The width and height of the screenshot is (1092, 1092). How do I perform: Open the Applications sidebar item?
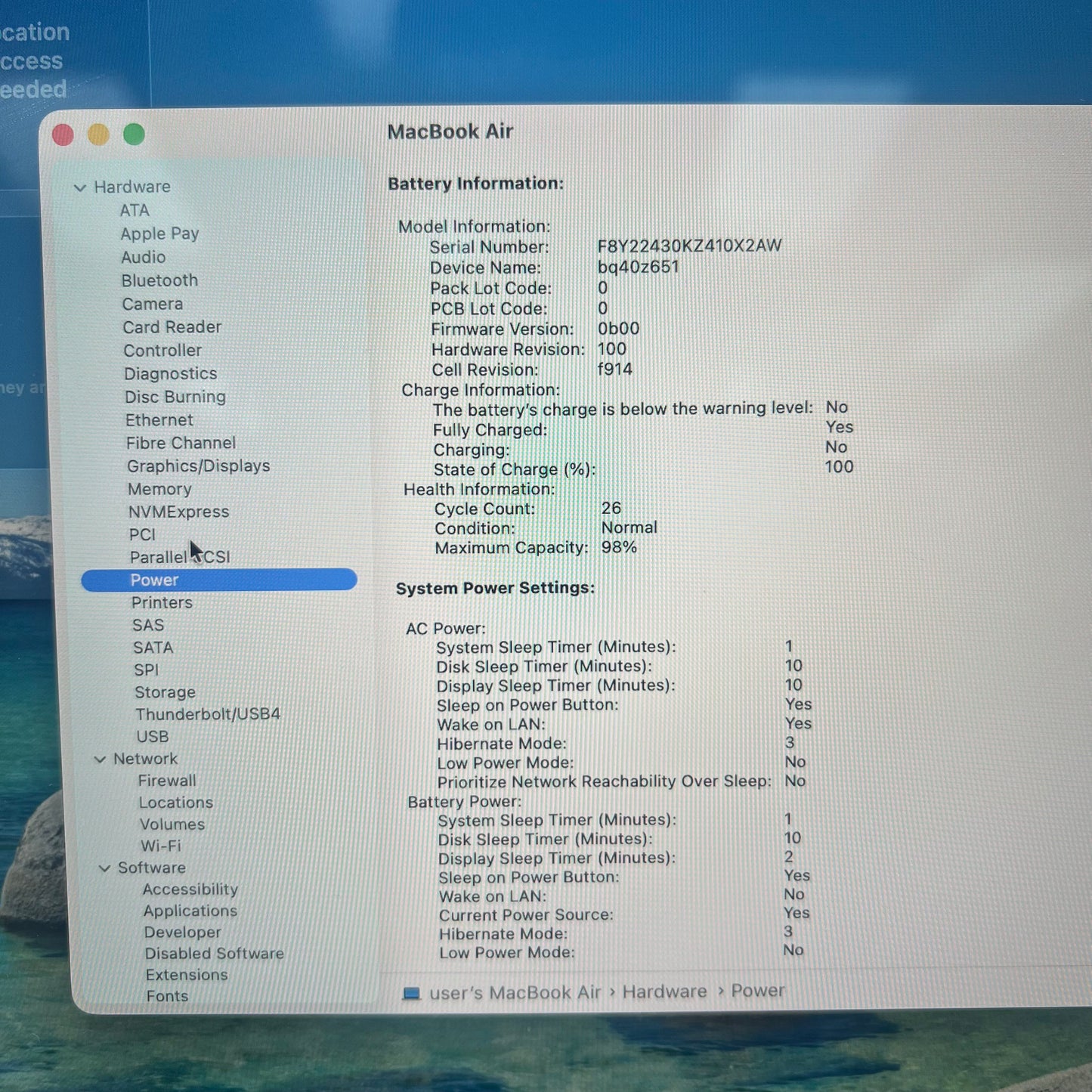(x=190, y=911)
